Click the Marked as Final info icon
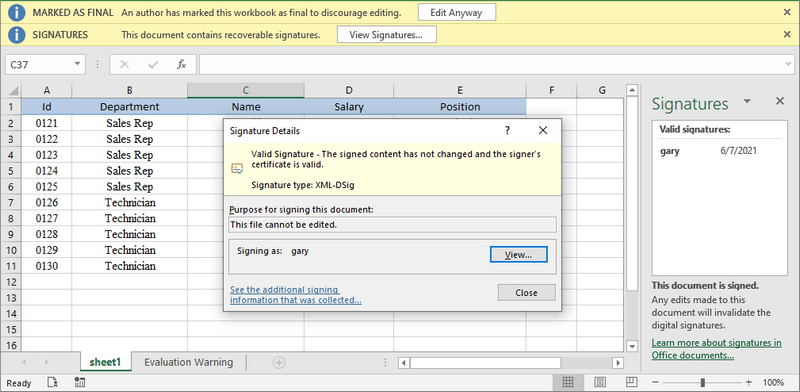The image size is (800, 392). click(x=17, y=13)
